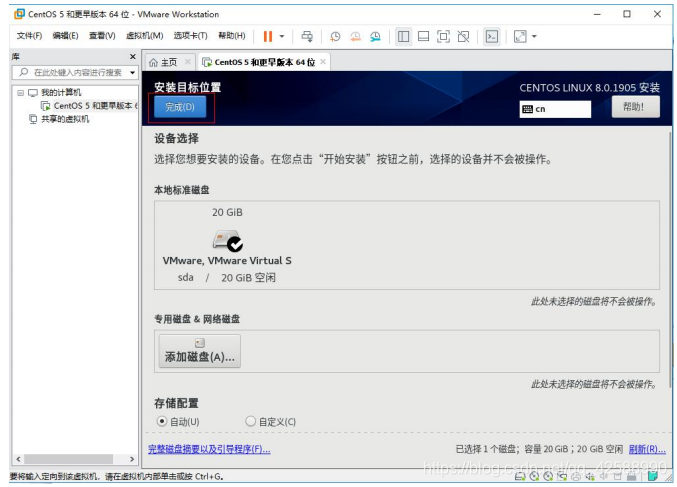Collapse the 我的计算机 tree node
This screenshot has width=677, height=487.
(x=20, y=92)
